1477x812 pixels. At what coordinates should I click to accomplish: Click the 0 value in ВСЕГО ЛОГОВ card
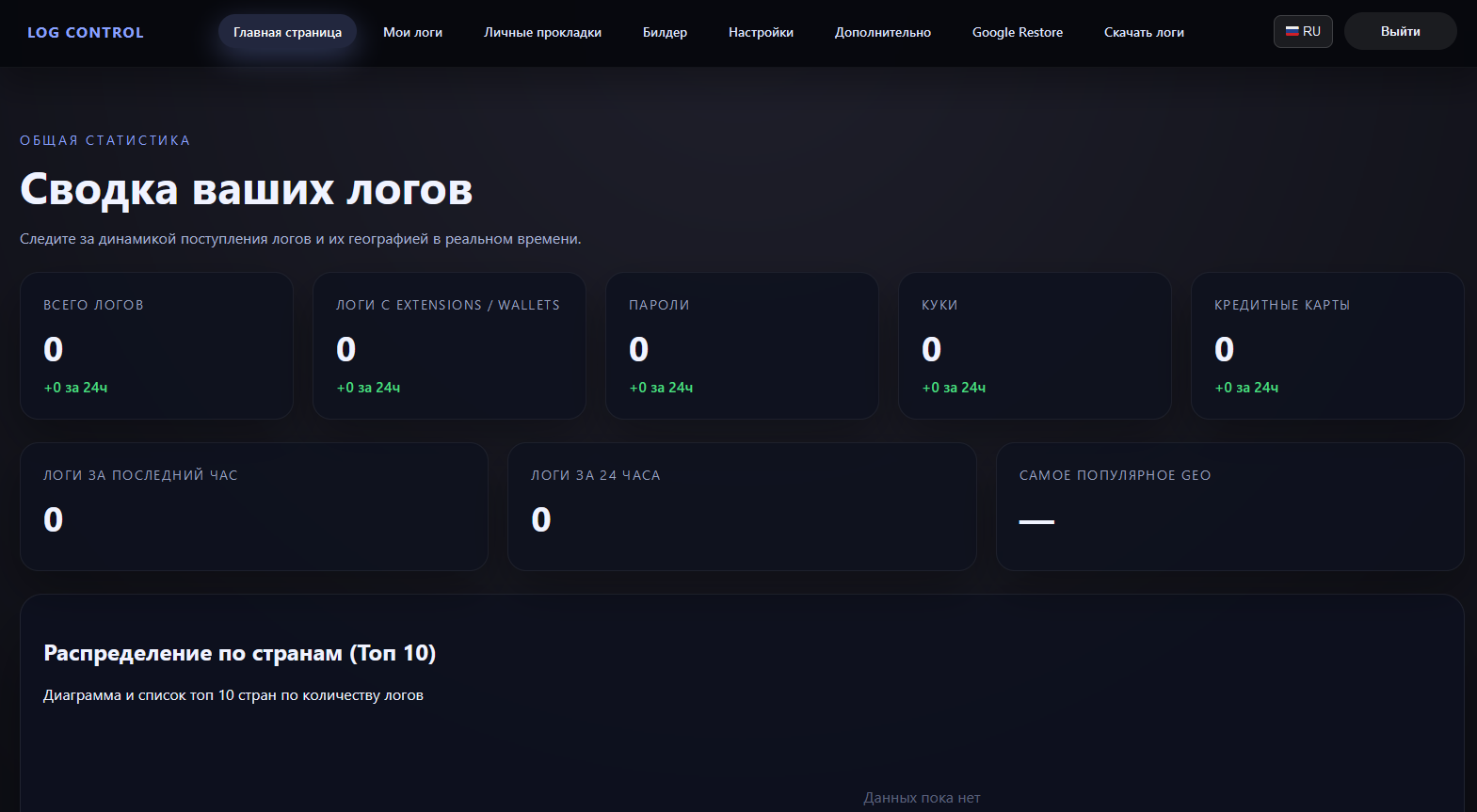coord(54,349)
